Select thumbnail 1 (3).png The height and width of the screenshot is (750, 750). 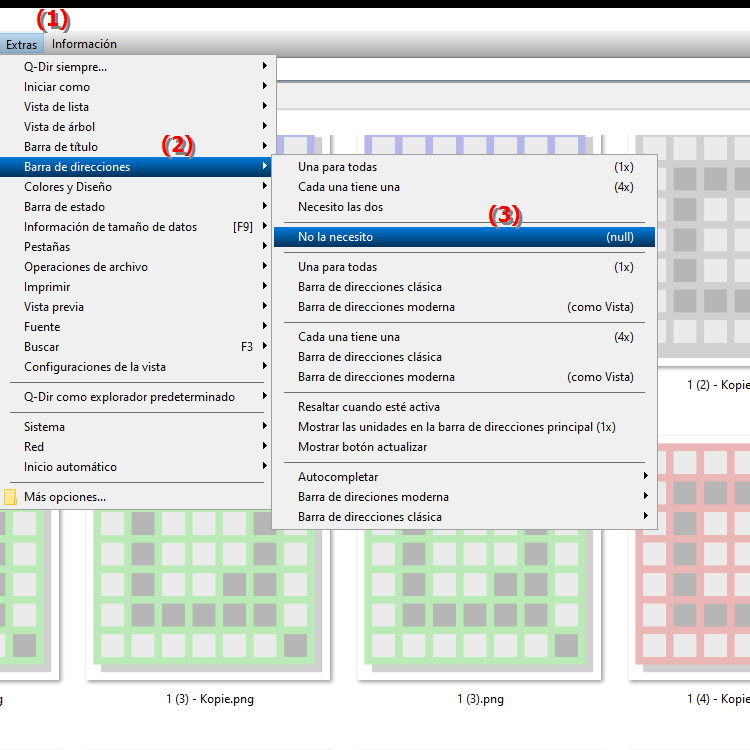point(479,603)
